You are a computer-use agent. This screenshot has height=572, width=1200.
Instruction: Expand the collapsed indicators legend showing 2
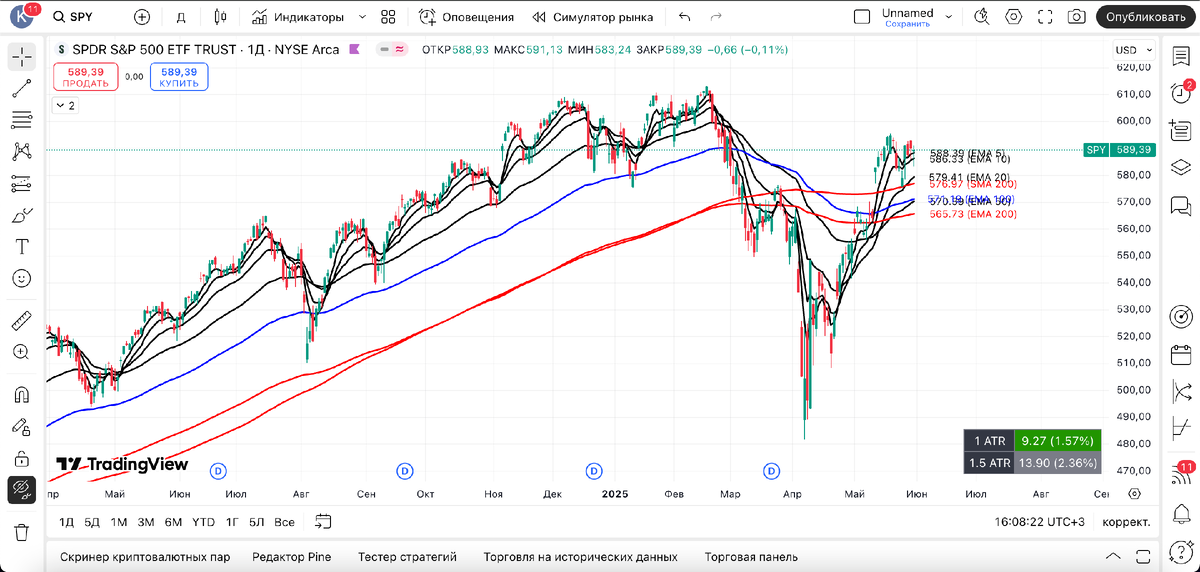point(65,105)
